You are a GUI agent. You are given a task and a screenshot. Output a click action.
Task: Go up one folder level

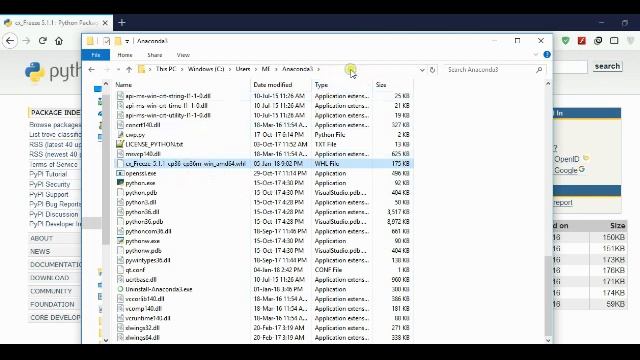[x=129, y=70]
